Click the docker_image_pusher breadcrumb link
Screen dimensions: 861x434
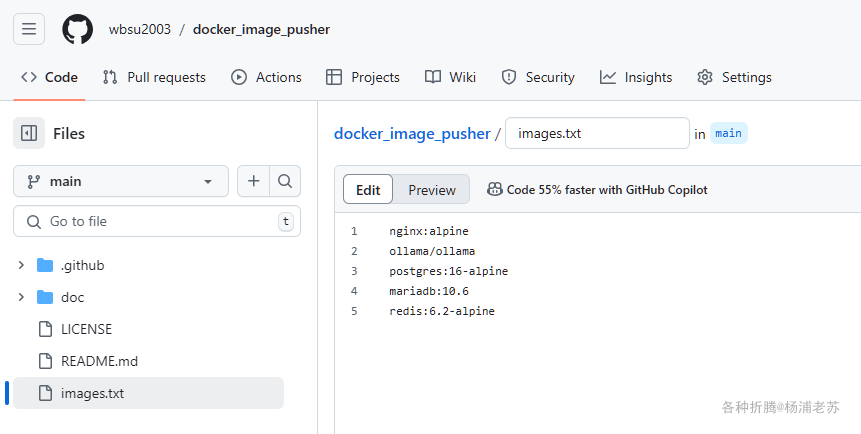(x=412, y=133)
